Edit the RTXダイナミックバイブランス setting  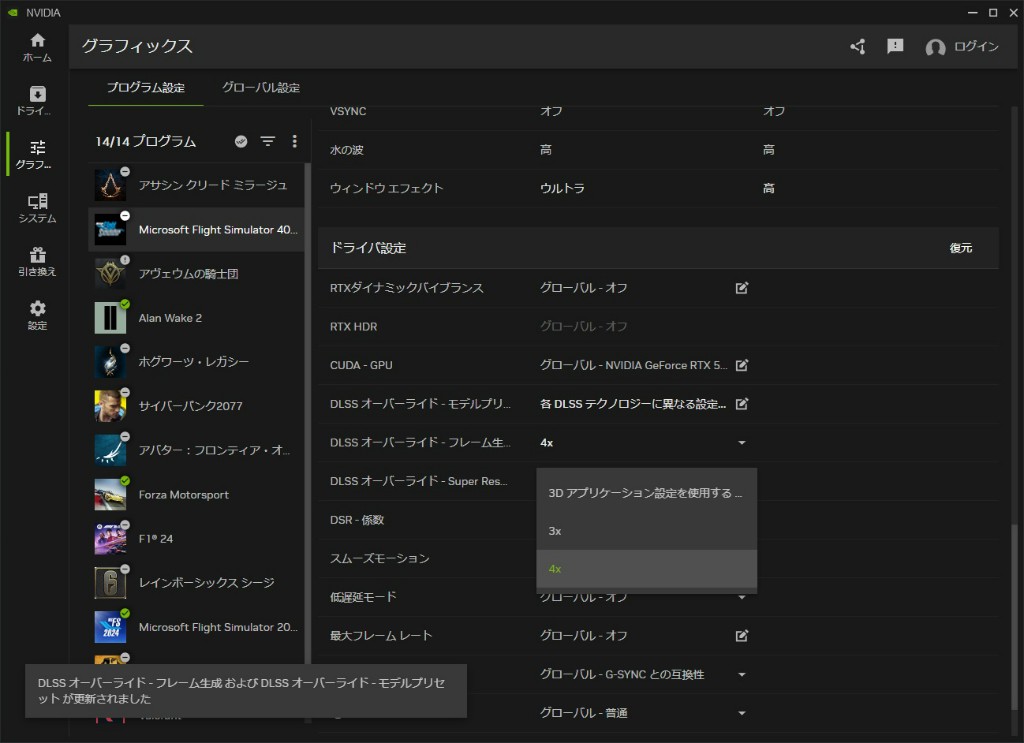click(742, 288)
